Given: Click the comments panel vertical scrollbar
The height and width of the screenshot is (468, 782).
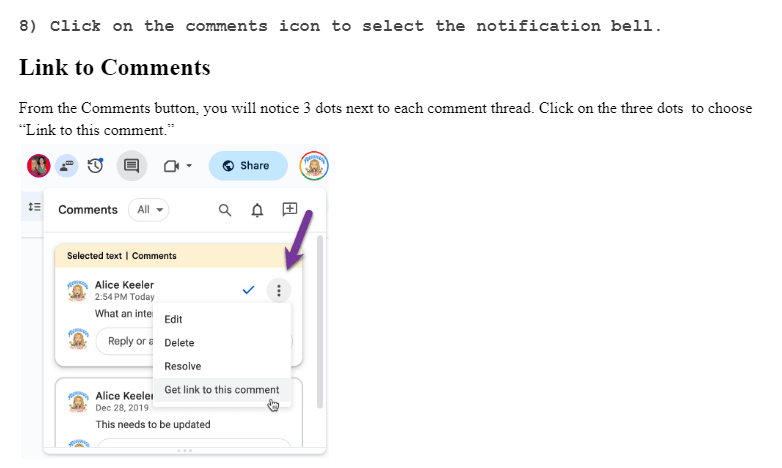Looking at the screenshot, I should pos(320,322).
